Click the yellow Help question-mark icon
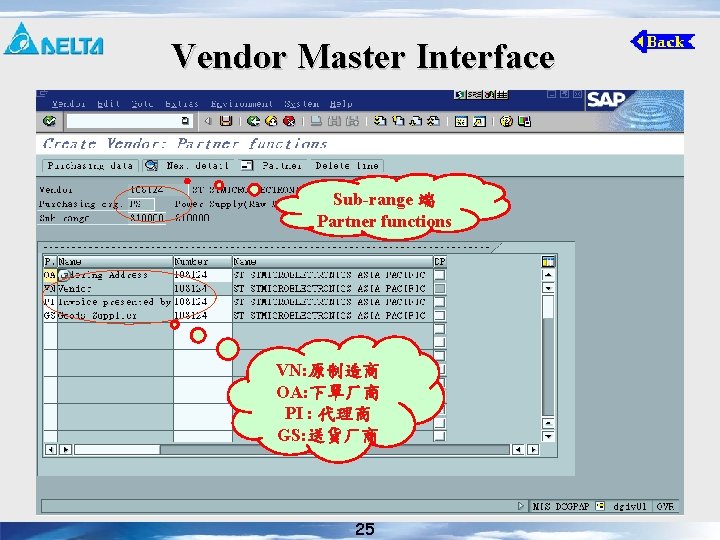This screenshot has width=720, height=540. coord(506,121)
